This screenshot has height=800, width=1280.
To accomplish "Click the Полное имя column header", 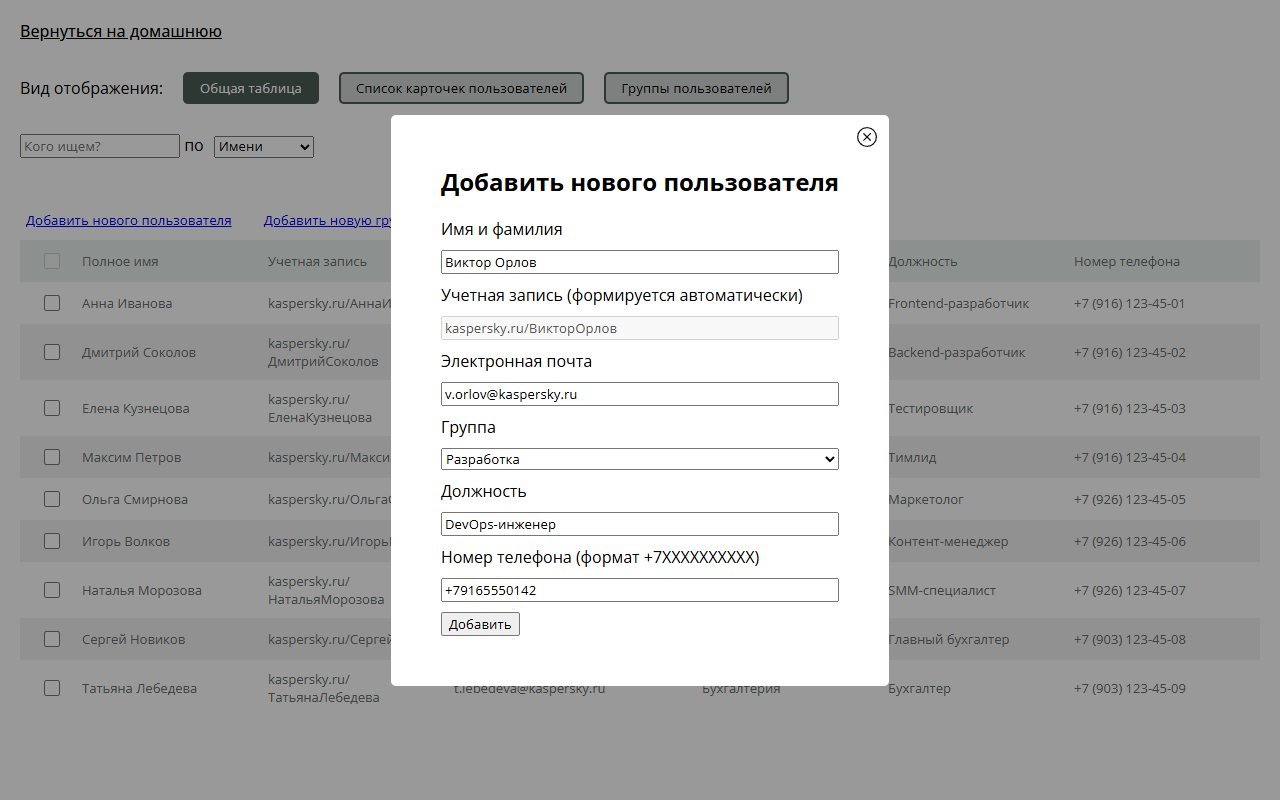I will click(120, 261).
